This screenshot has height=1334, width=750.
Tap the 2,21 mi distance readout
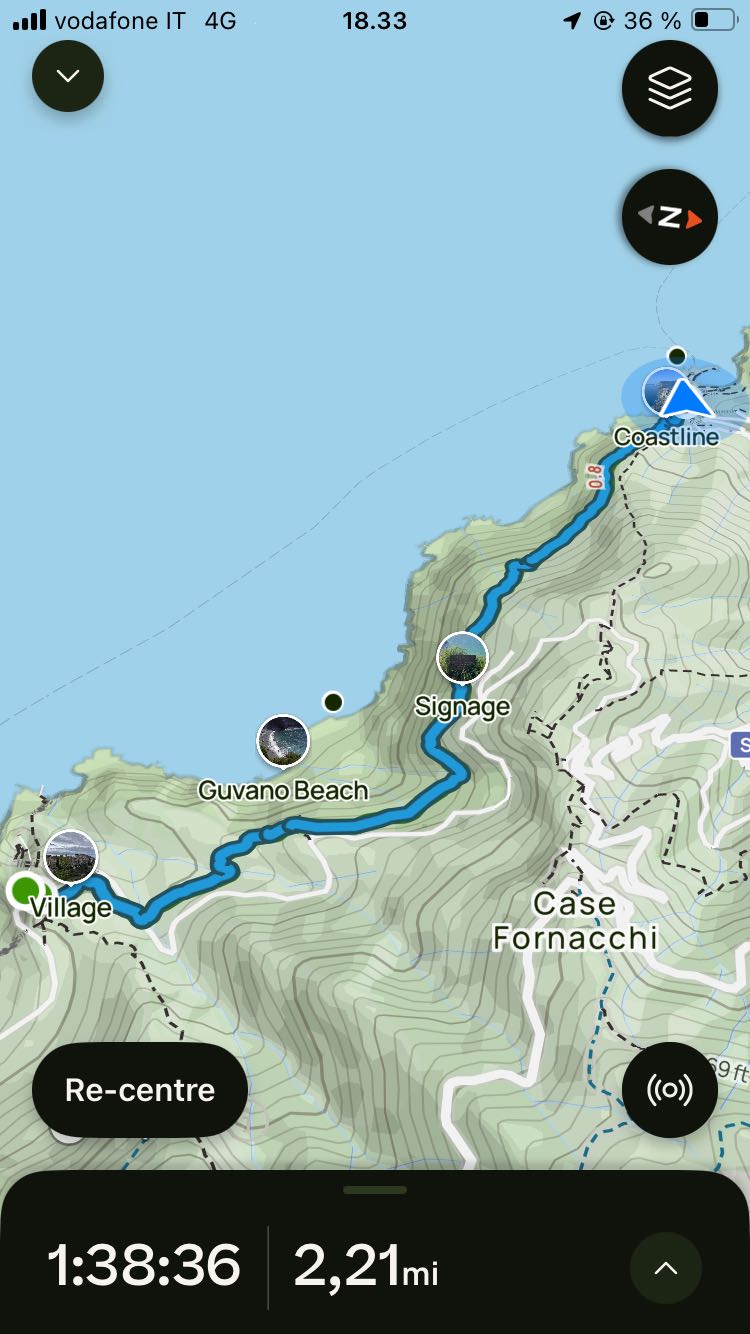[x=365, y=1266]
